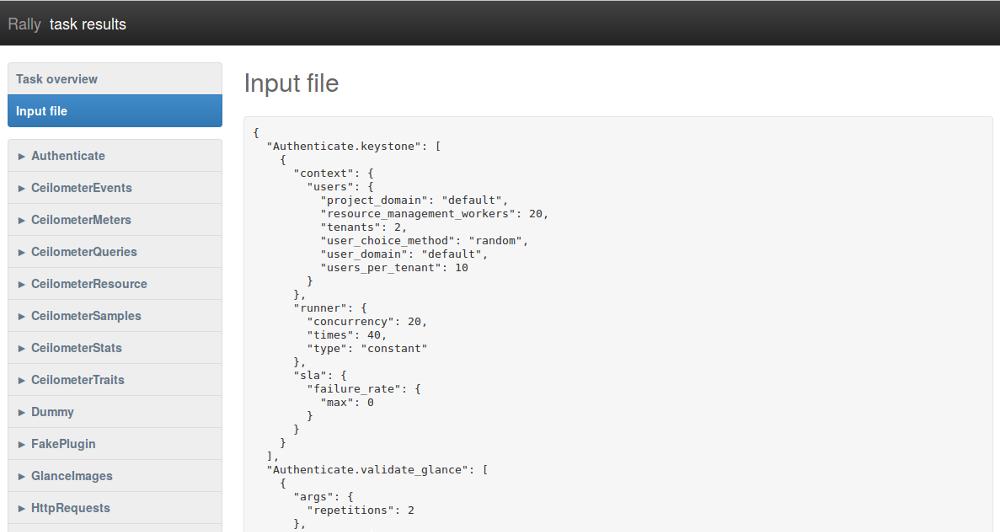Open the Dummy scenario group
Screen dimensions: 1000x532
pos(52,412)
